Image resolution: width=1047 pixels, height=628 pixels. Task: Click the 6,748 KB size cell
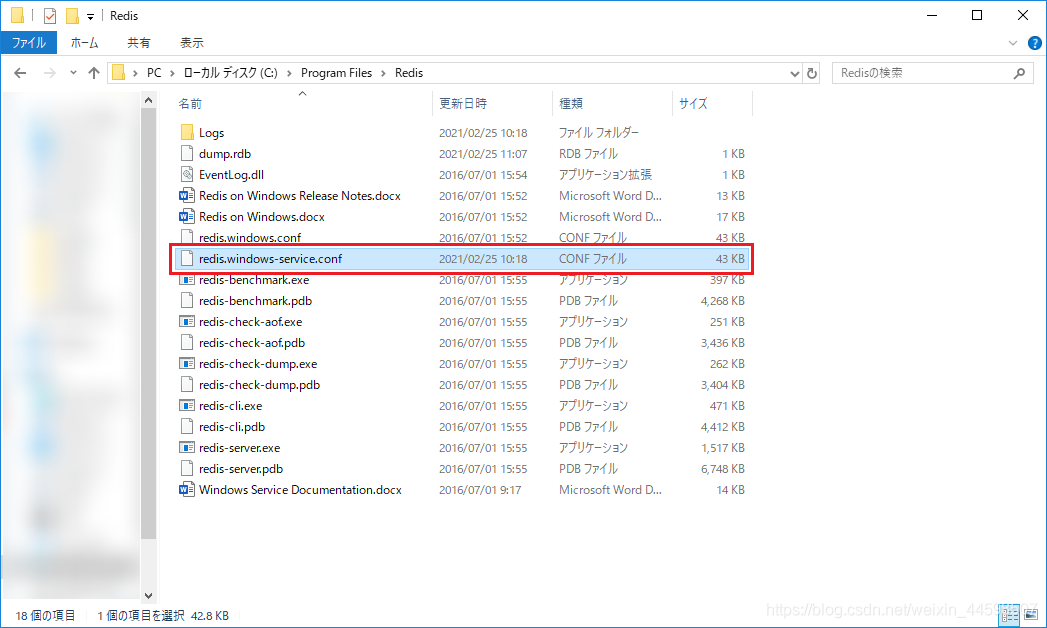pyautogui.click(x=722, y=468)
